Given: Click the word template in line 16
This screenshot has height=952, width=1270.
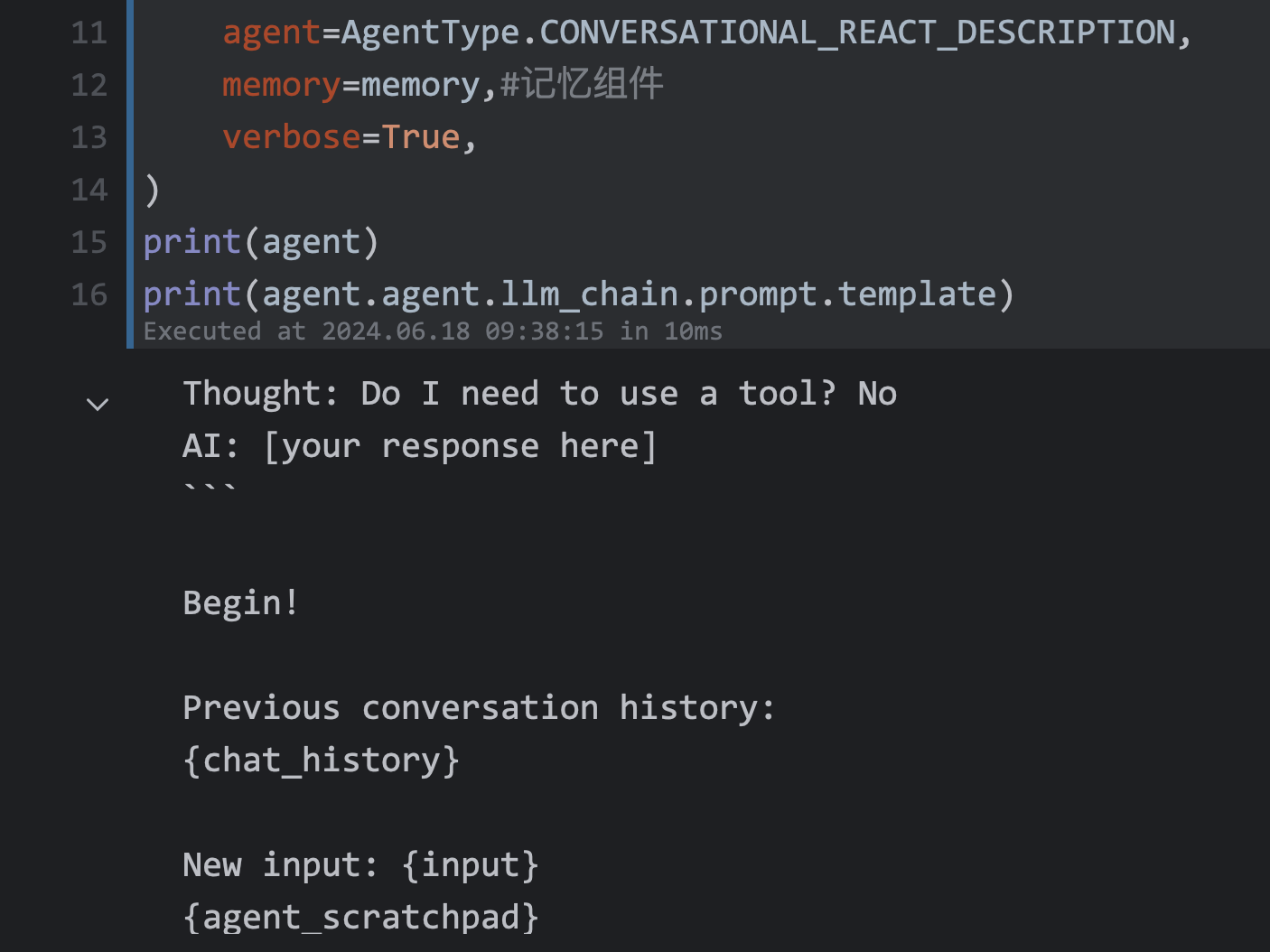Looking at the screenshot, I should 917,295.
